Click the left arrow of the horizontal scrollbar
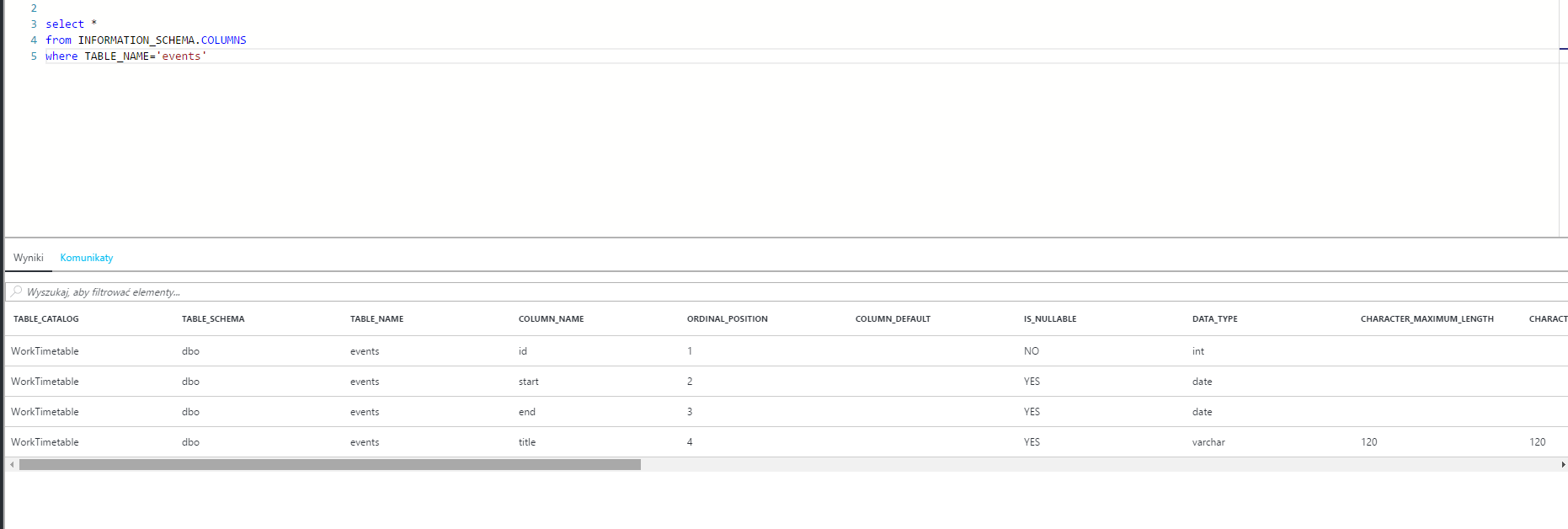 coord(12,464)
